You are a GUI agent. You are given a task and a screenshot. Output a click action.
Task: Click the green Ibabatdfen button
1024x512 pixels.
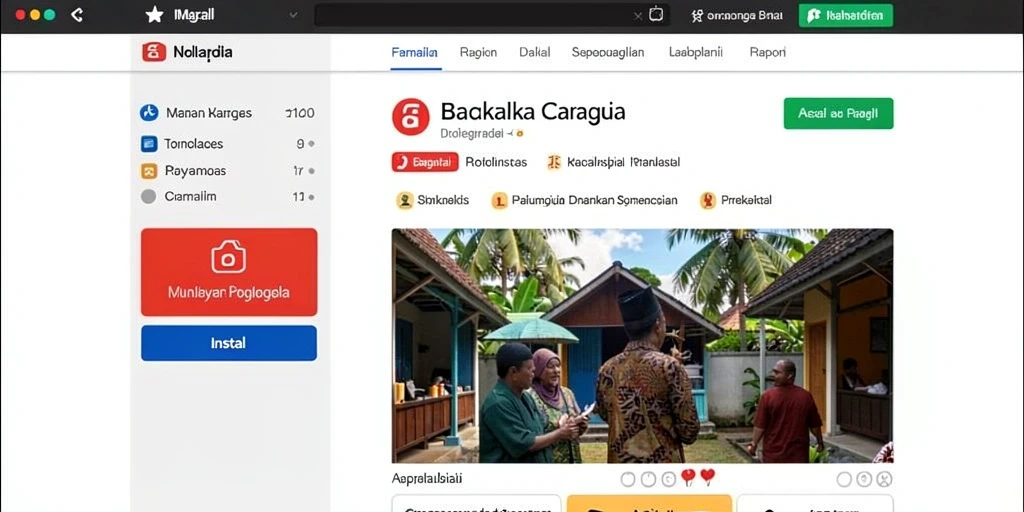[846, 16]
